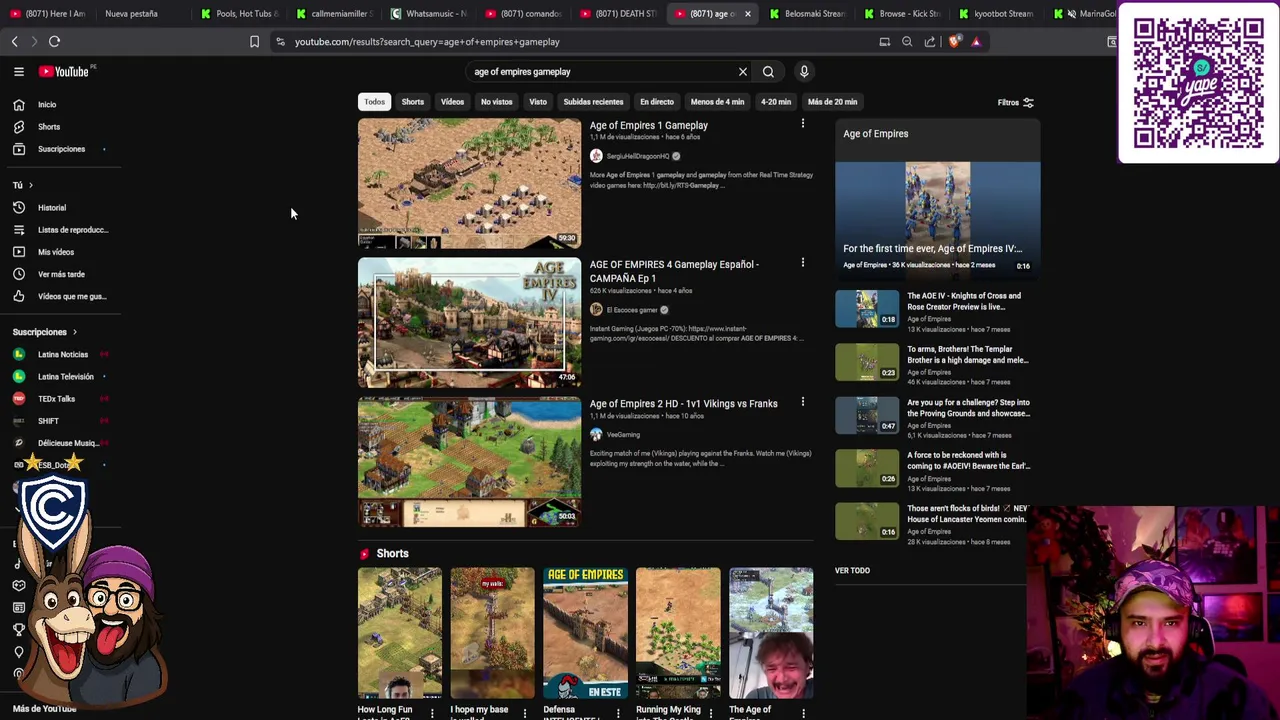Open Historial in the sidebar
The width and height of the screenshot is (1280, 720).
(52, 208)
